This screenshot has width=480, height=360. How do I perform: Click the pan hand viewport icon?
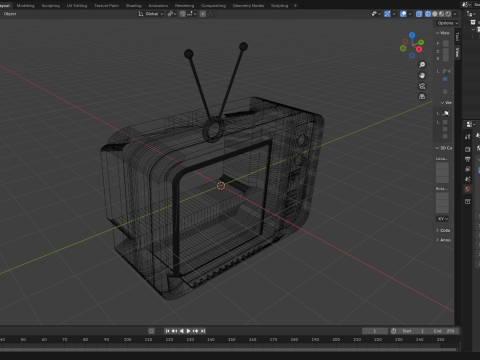pyautogui.click(x=422, y=75)
